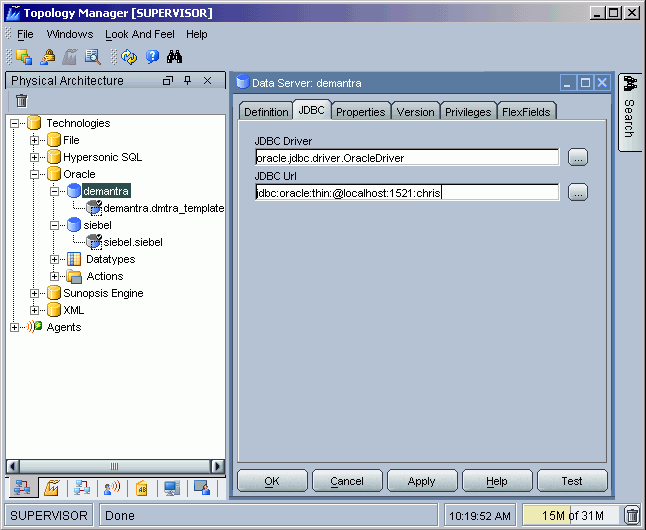The image size is (646, 530).
Task: Click the pin icon in Physical Architecture header
Action: coord(187,80)
